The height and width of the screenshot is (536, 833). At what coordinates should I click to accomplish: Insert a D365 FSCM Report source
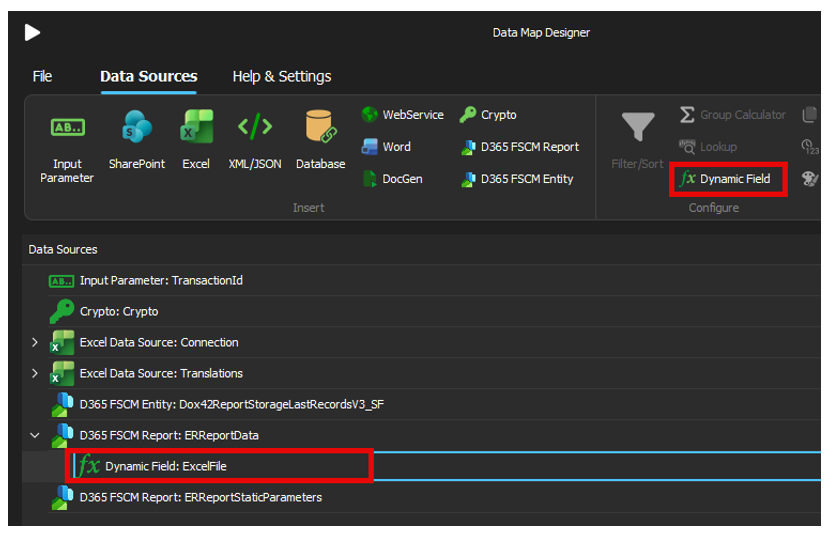[520, 147]
